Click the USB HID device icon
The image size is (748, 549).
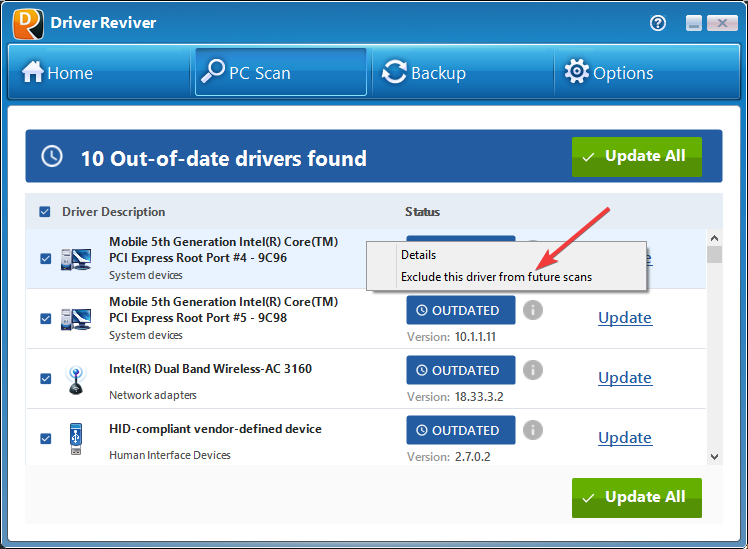coord(76,439)
